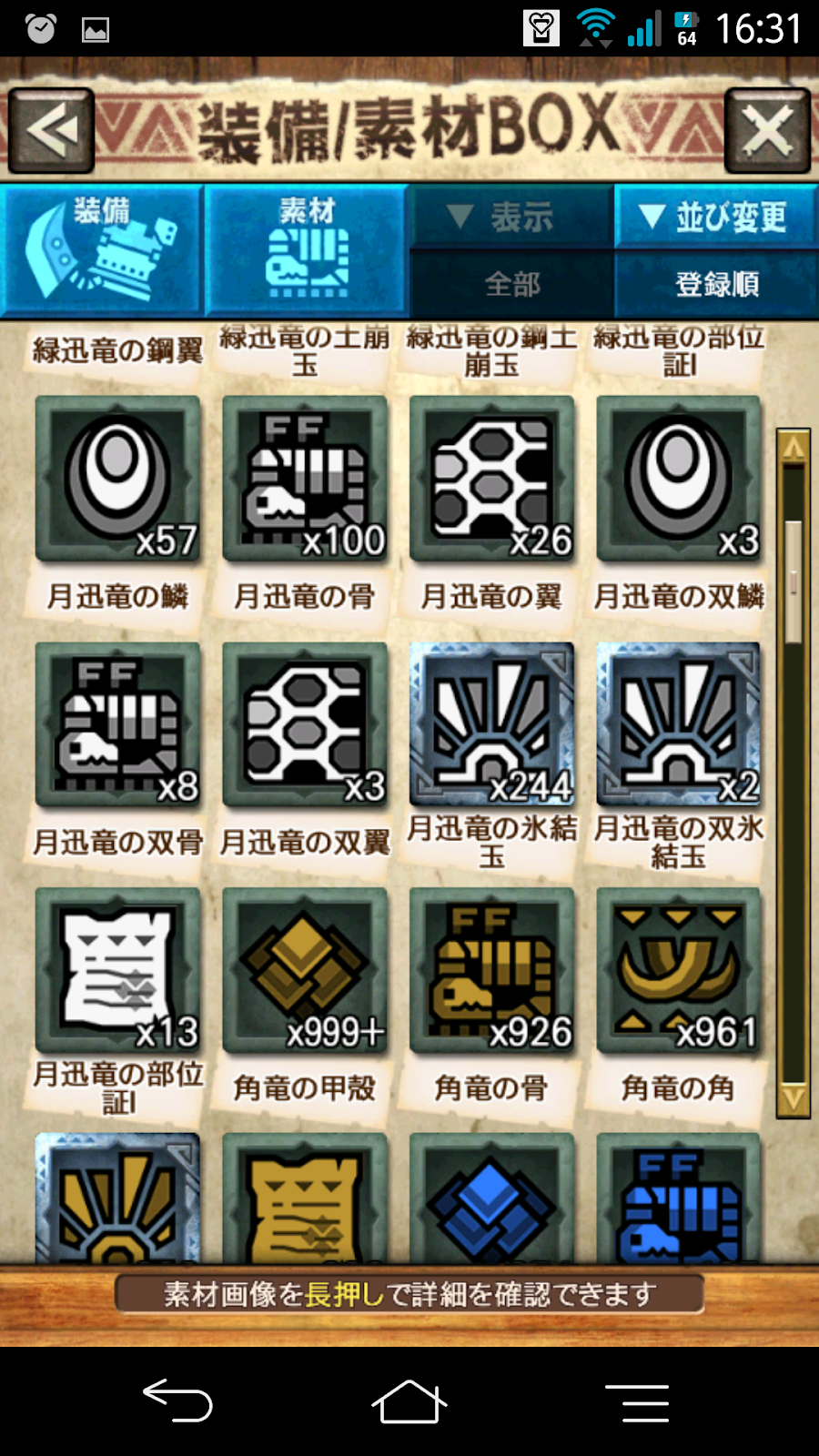The height and width of the screenshot is (1456, 819).
Task: Click the scrollbar down arrow
Action: click(794, 1099)
